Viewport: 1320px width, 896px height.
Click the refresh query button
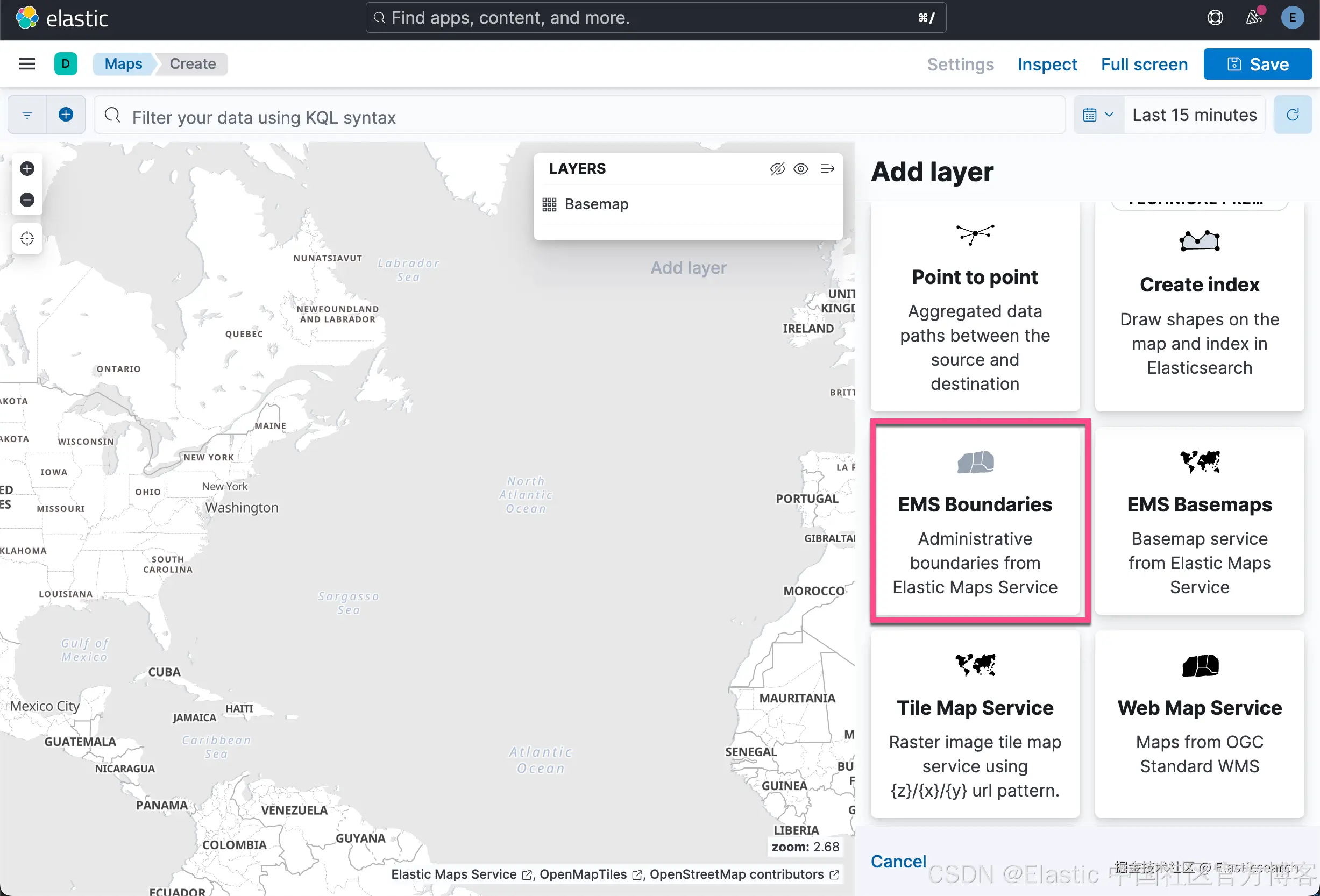tap(1293, 115)
